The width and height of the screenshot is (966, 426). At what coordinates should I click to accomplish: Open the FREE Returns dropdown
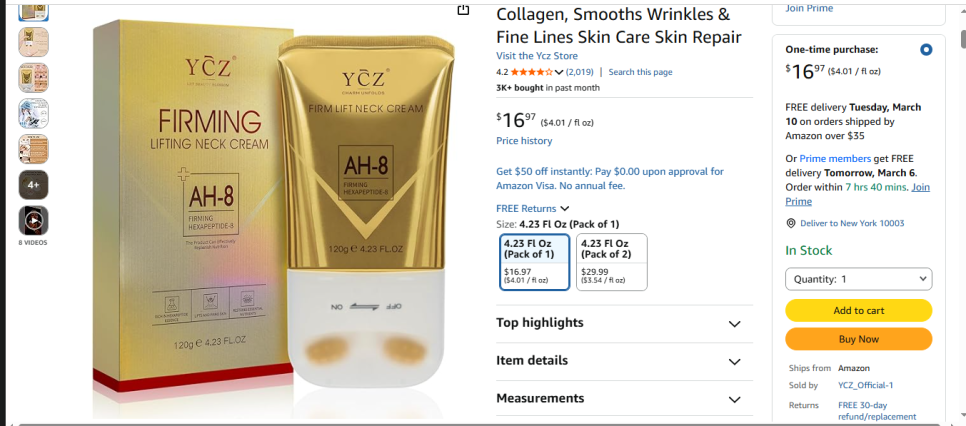click(532, 208)
